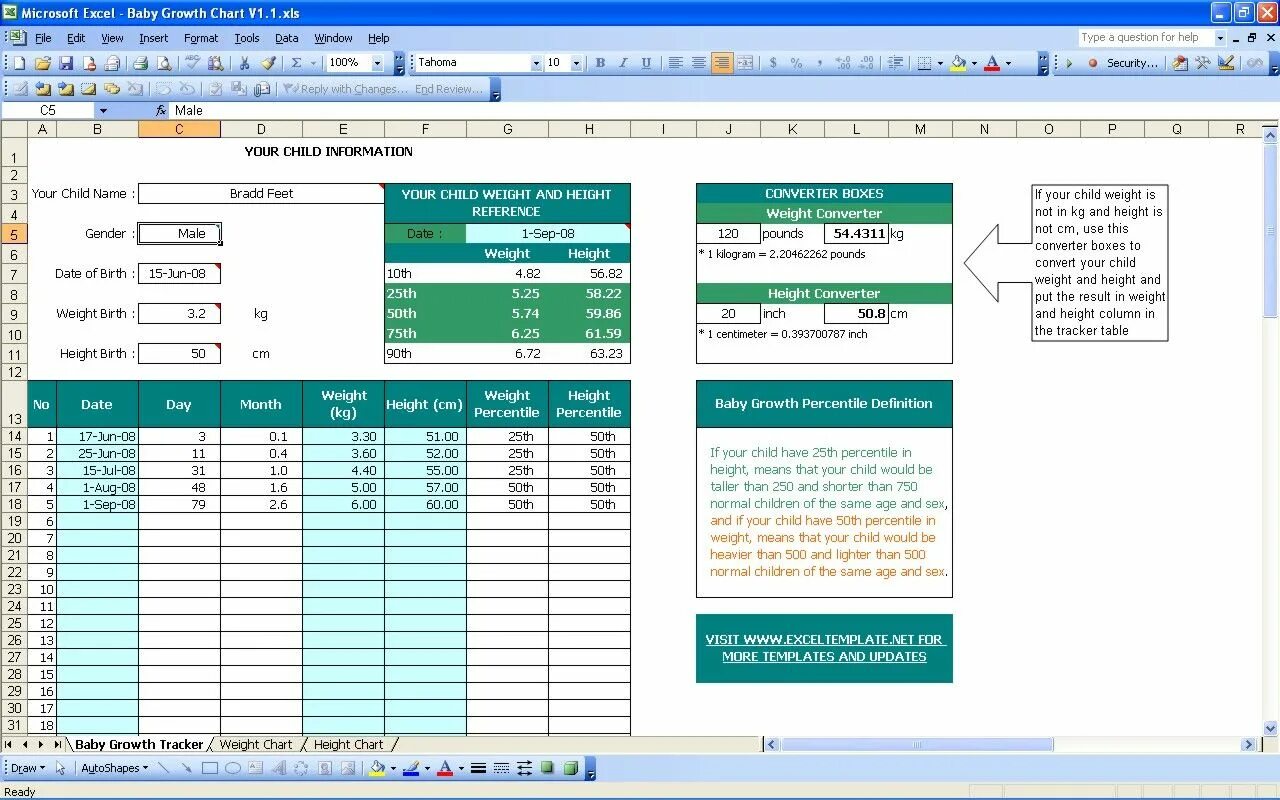Open the File menu

pos(43,38)
